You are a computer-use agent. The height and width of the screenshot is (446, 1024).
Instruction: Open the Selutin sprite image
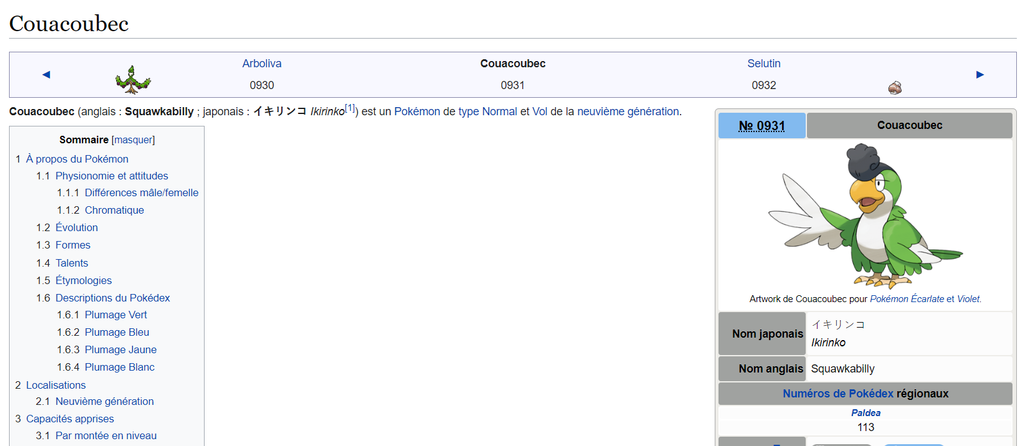coord(895,87)
